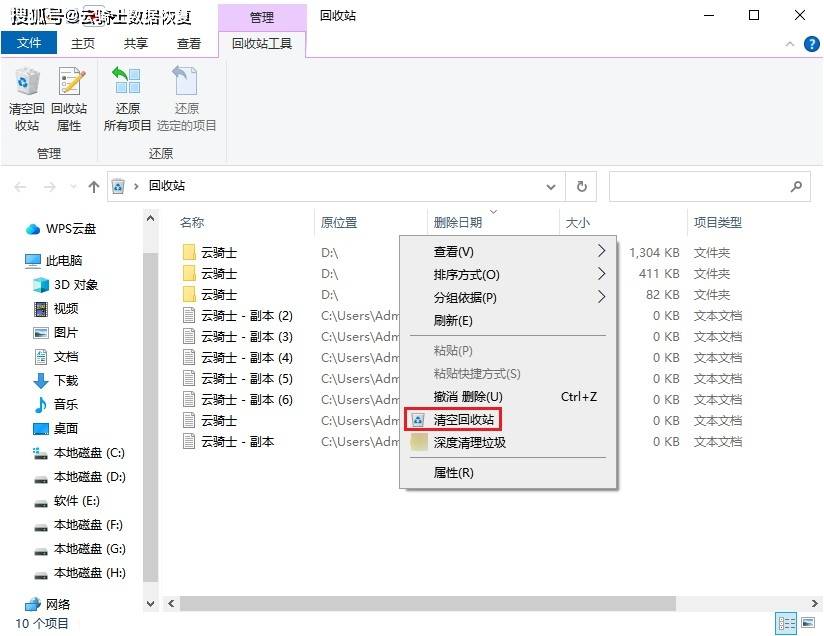Sort by the 项目类型 column header
This screenshot has width=824, height=636.
pyautogui.click(x=717, y=222)
